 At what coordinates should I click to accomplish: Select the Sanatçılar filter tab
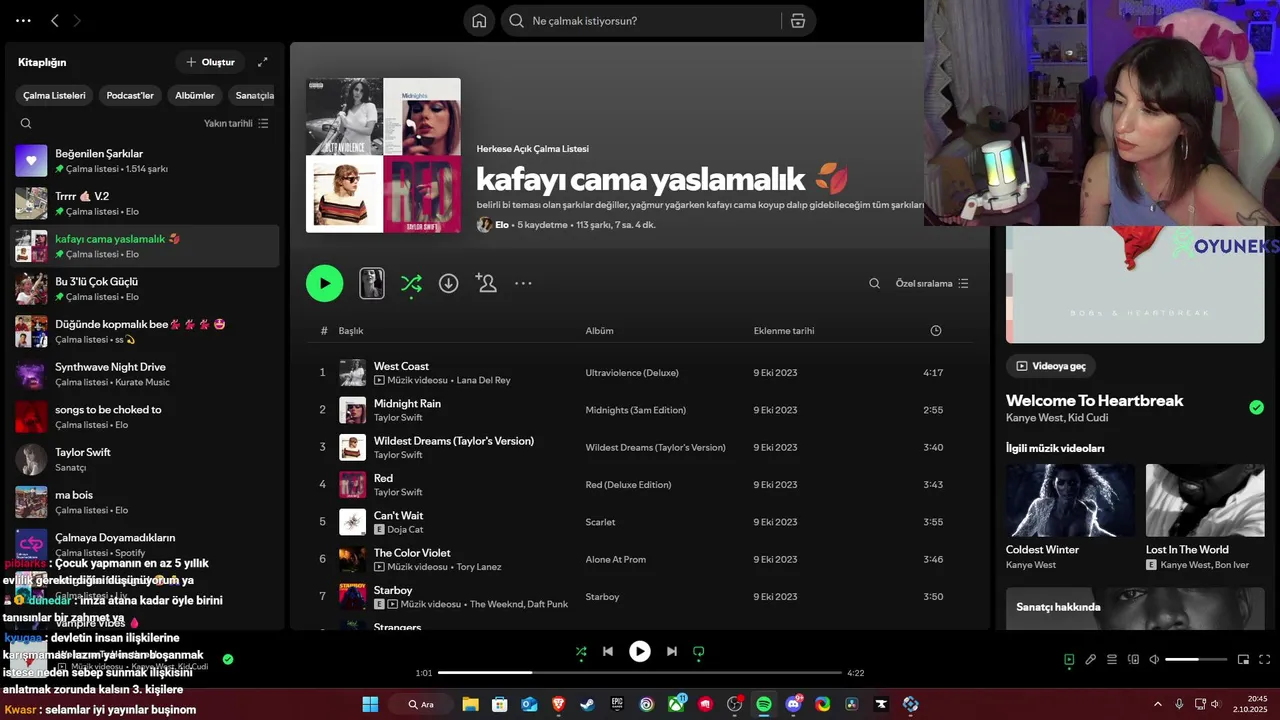[x=254, y=96]
